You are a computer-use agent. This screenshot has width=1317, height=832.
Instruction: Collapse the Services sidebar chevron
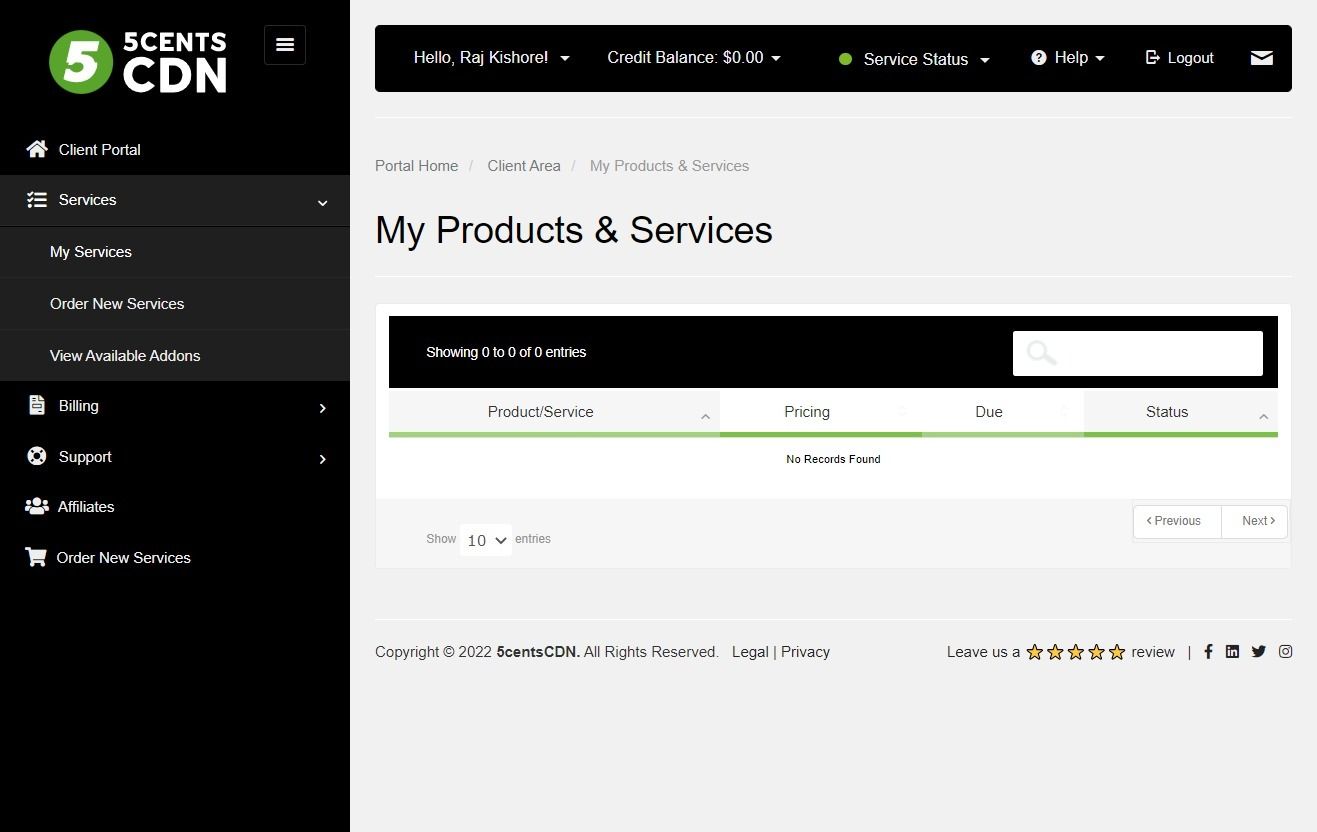pos(322,202)
